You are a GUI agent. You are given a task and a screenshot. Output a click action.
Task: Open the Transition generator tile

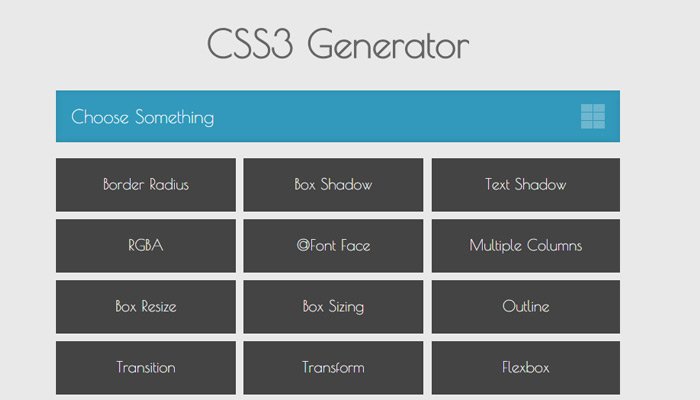[x=146, y=367]
